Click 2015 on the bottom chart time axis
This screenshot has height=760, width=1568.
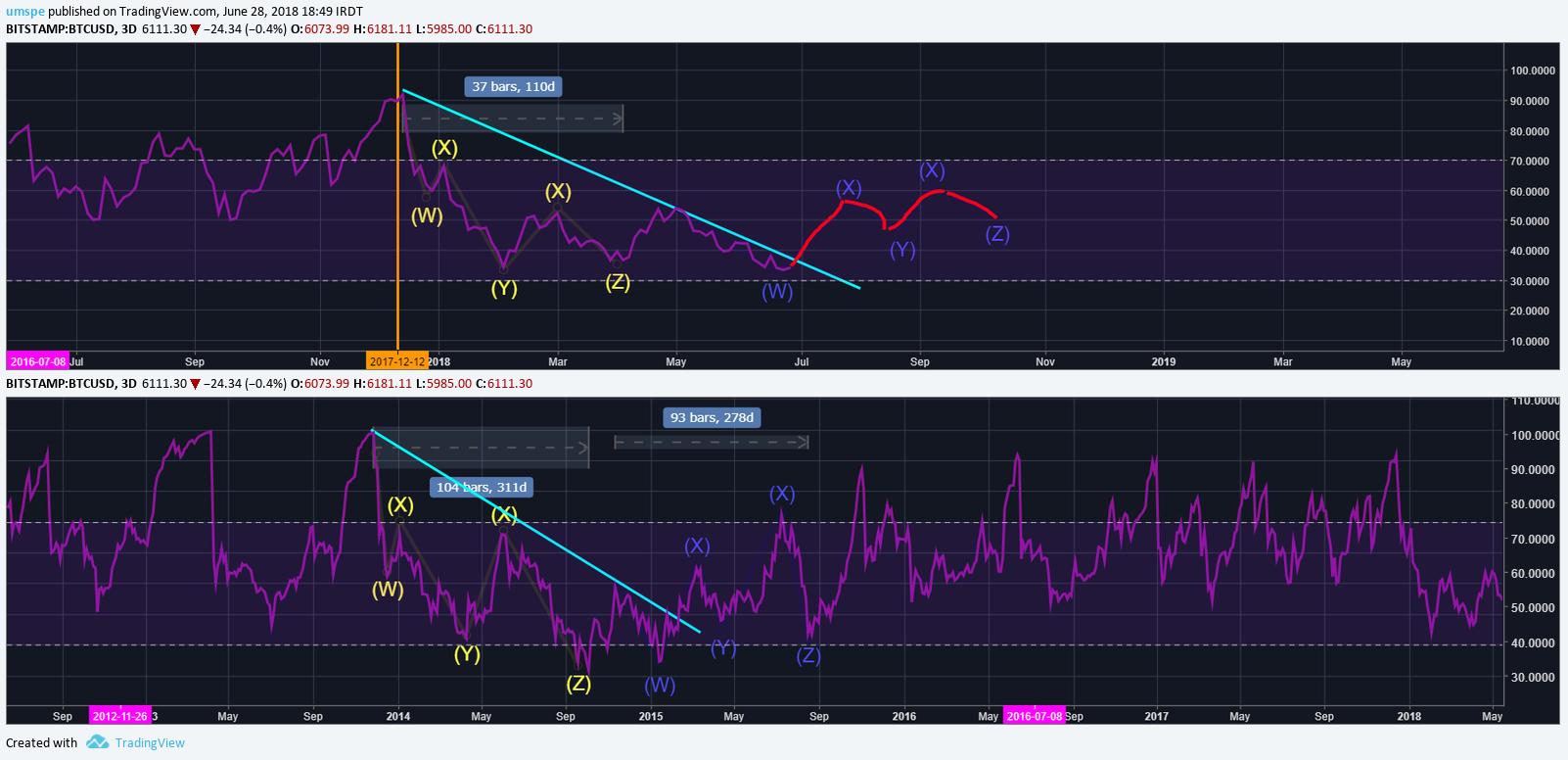(651, 716)
